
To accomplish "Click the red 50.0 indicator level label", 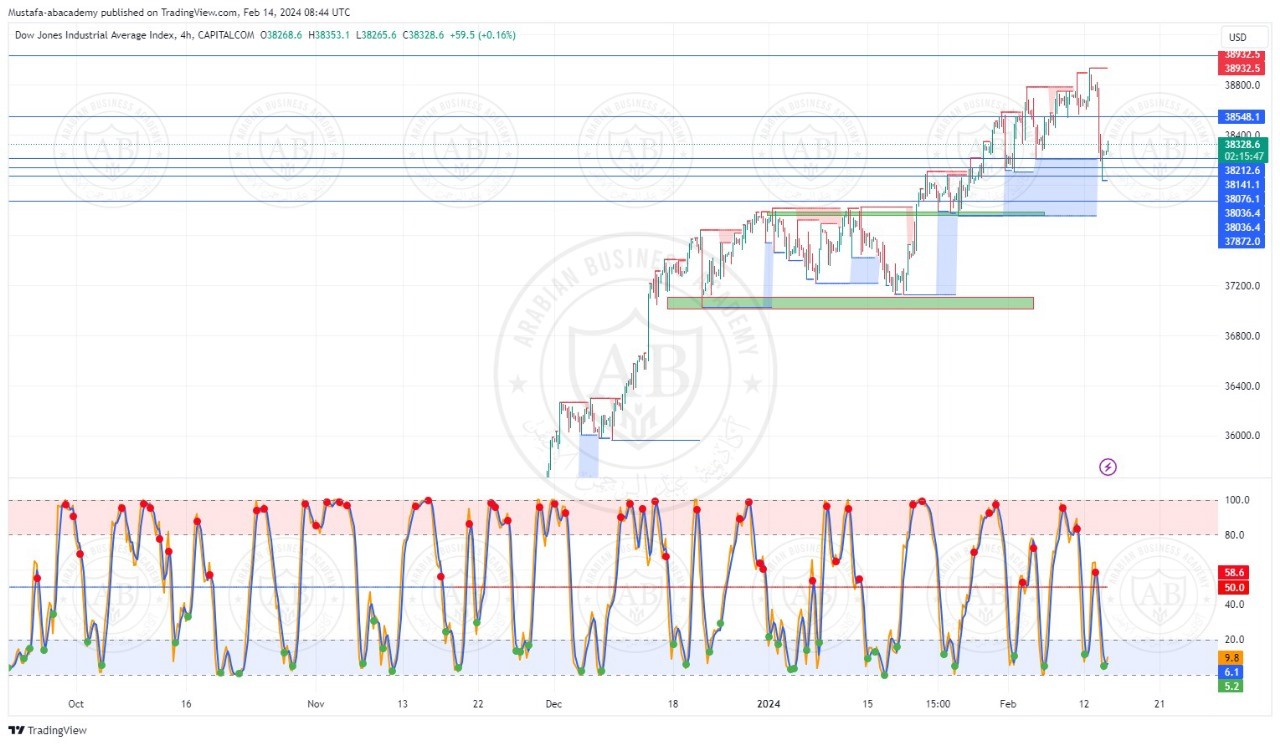I will pos(1233,587).
